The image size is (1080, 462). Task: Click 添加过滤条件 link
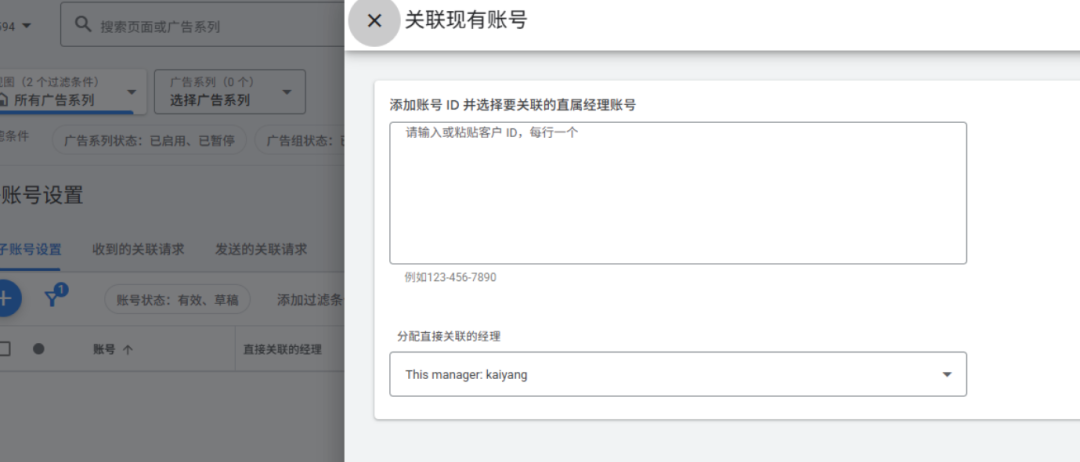tap(310, 300)
